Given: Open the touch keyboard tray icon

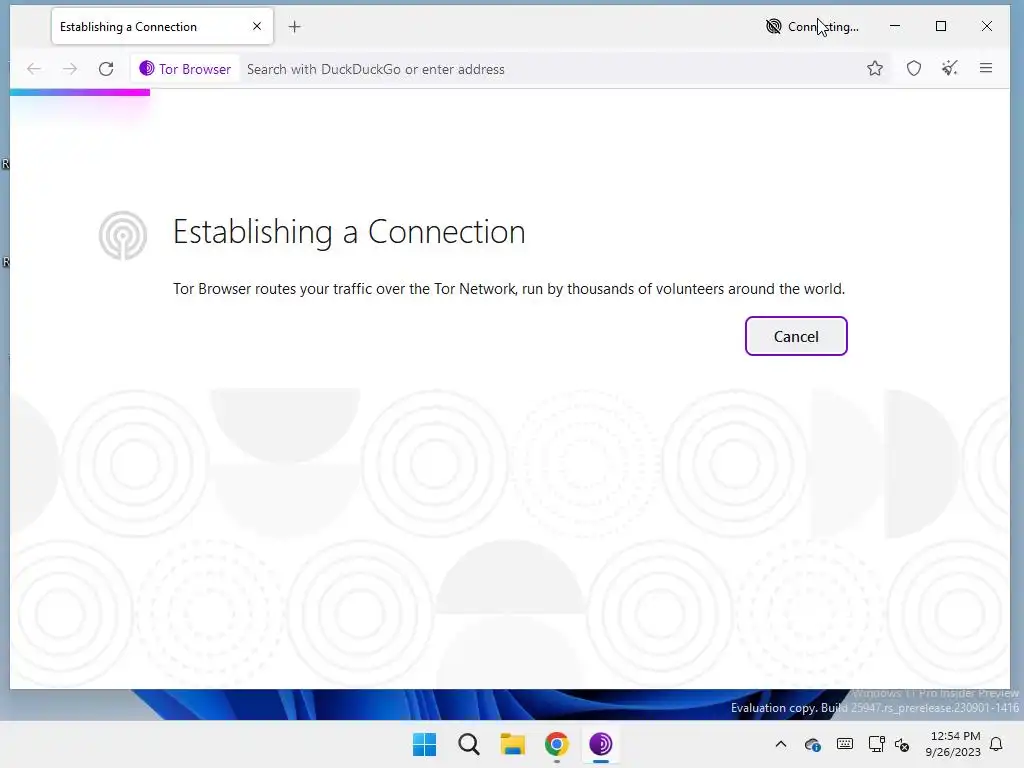Looking at the screenshot, I should (844, 744).
